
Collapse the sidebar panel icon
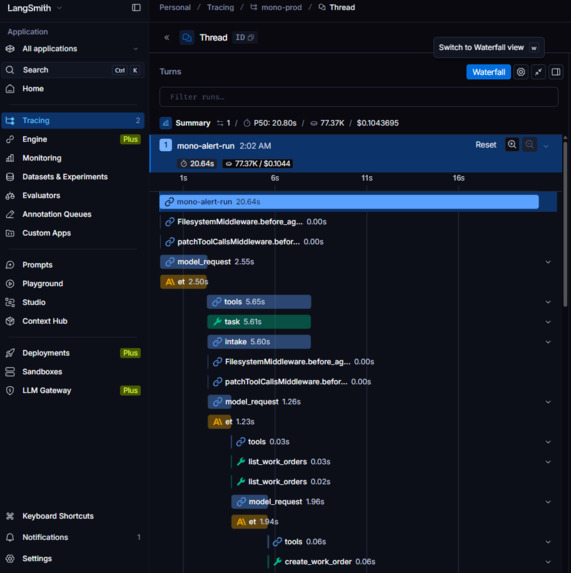(x=136, y=7)
